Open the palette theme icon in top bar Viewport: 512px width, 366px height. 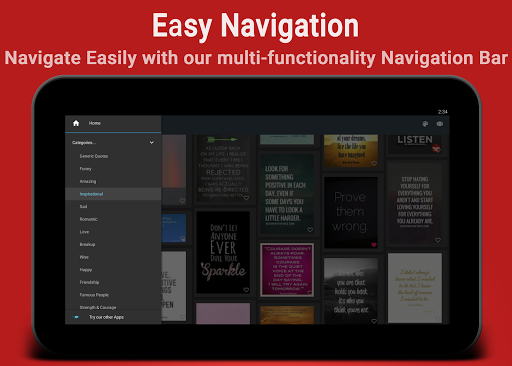(x=425, y=124)
